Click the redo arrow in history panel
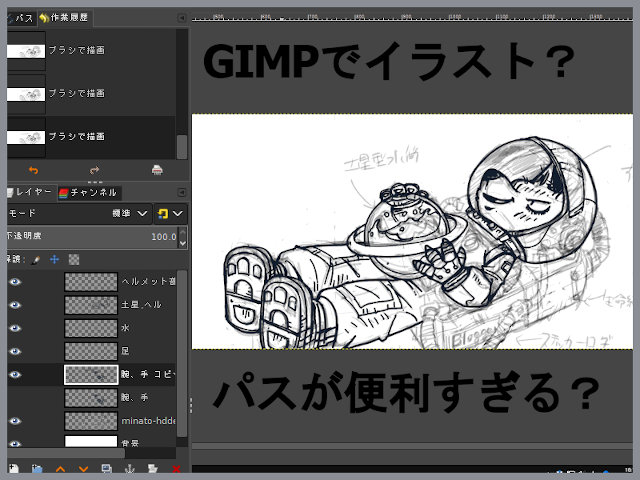The height and width of the screenshot is (480, 640). click(94, 170)
